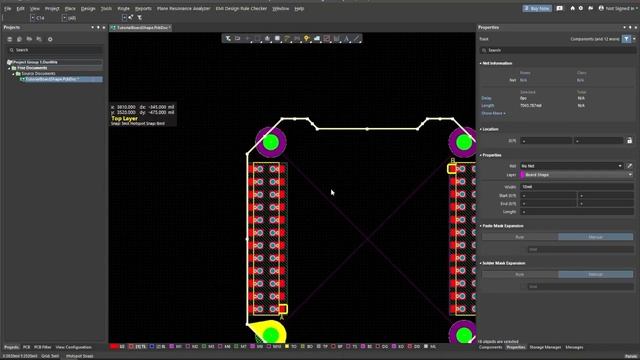Click the Properties panel Search field
The width and height of the screenshot is (640, 360).
pos(558,50)
